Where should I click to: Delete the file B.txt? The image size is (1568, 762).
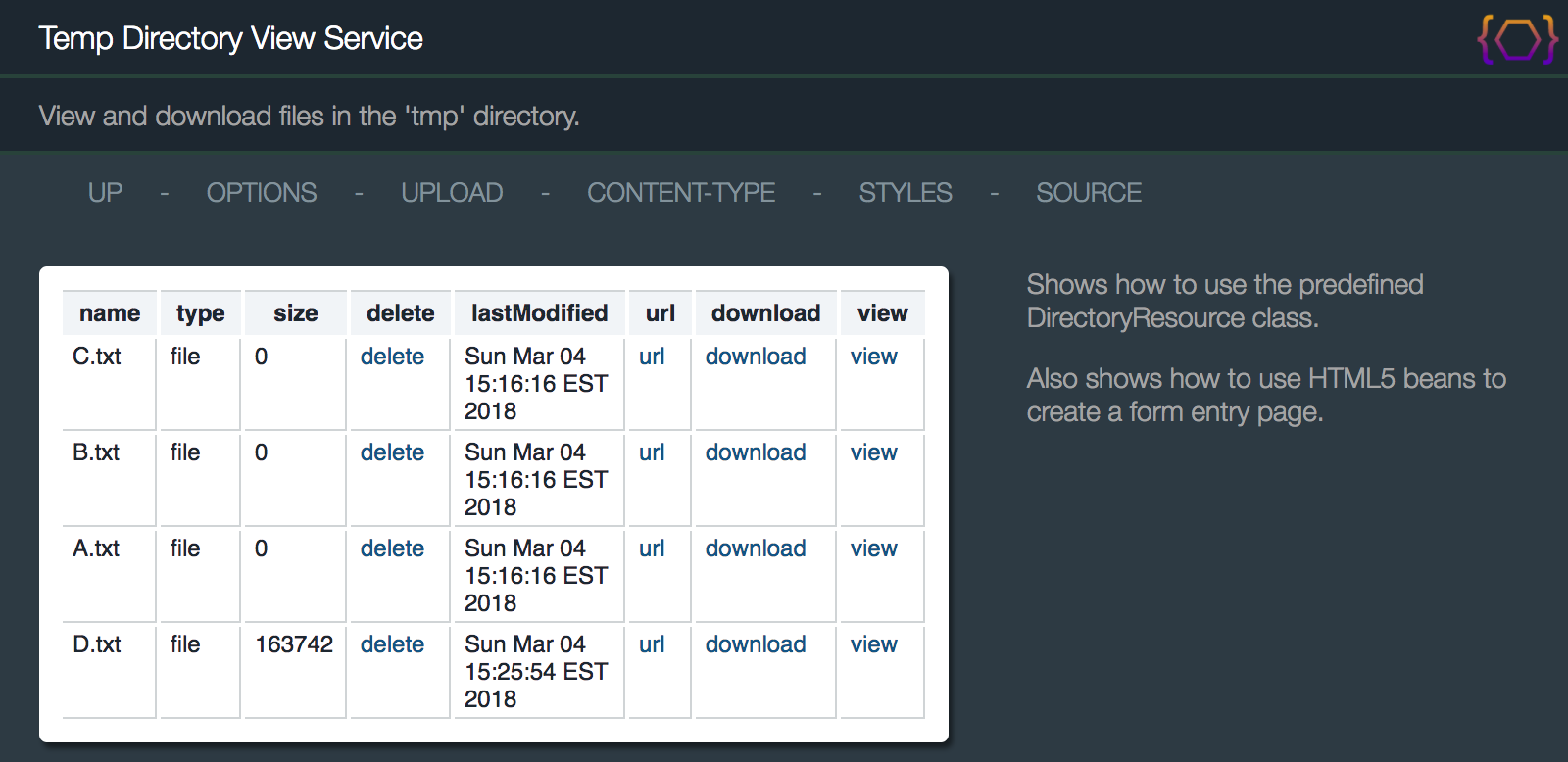[x=392, y=452]
